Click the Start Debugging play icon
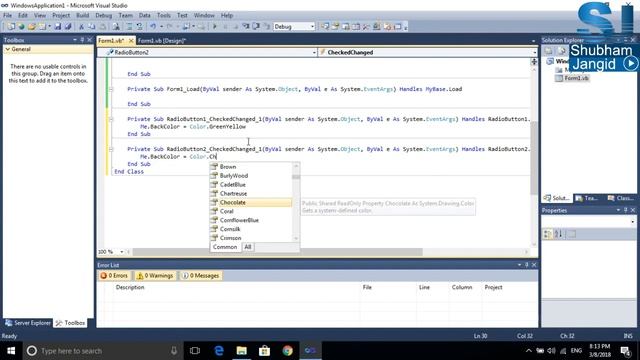 click(x=215, y=27)
